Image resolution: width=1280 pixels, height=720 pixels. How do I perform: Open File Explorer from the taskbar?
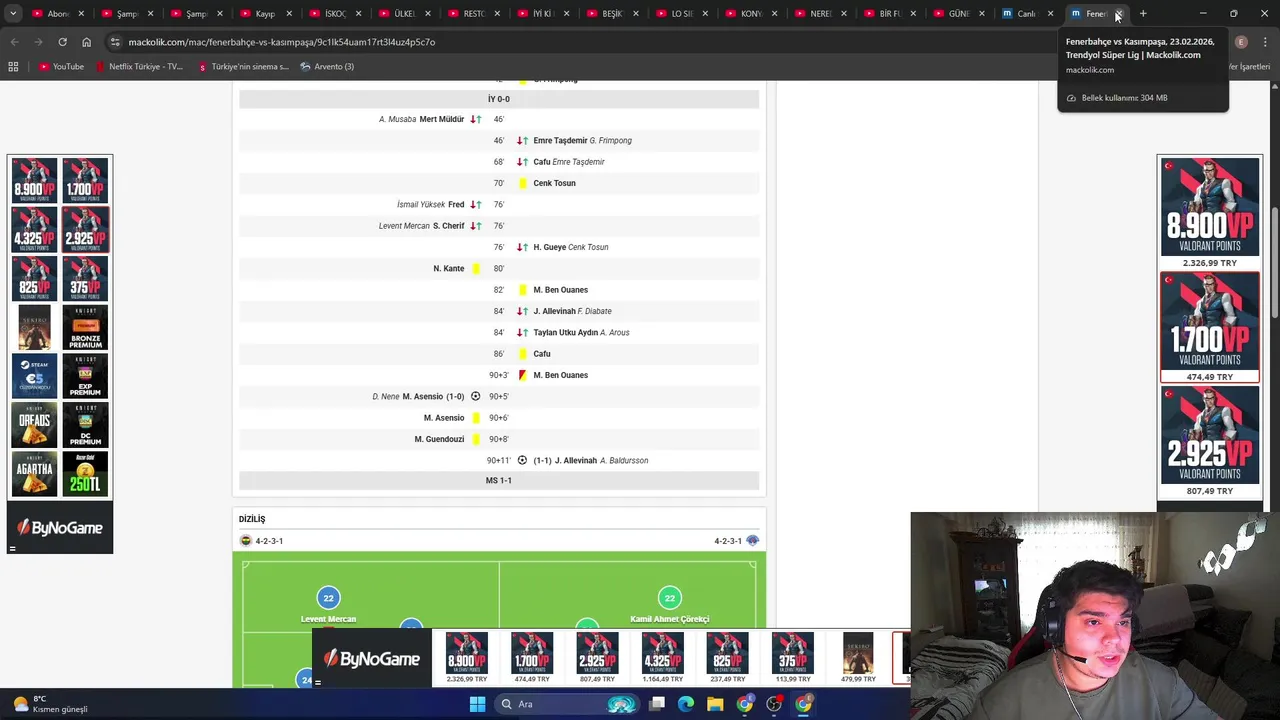tap(715, 704)
